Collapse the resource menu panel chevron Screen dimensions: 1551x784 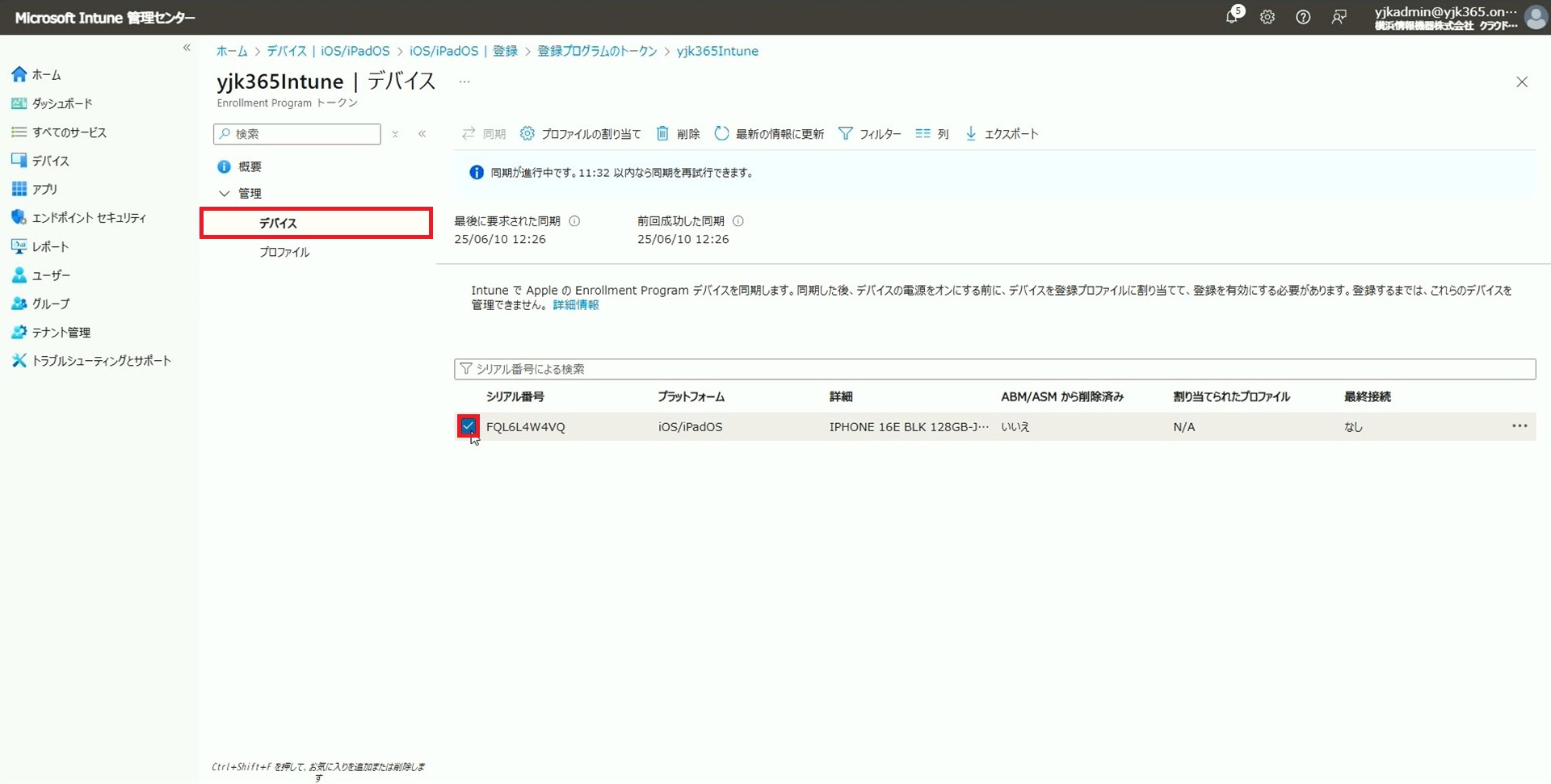coord(422,134)
